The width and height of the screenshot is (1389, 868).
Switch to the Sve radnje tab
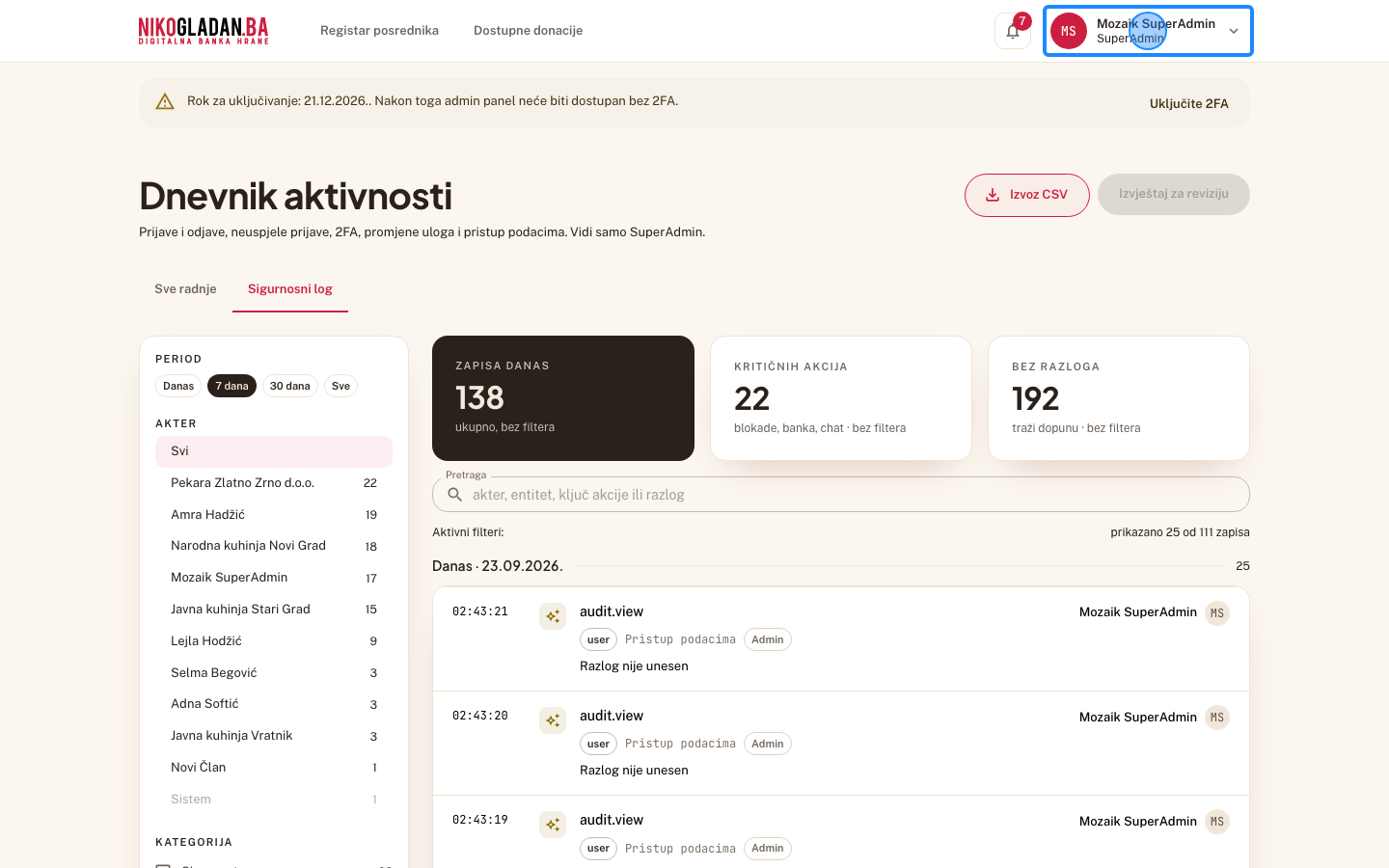[185, 289]
